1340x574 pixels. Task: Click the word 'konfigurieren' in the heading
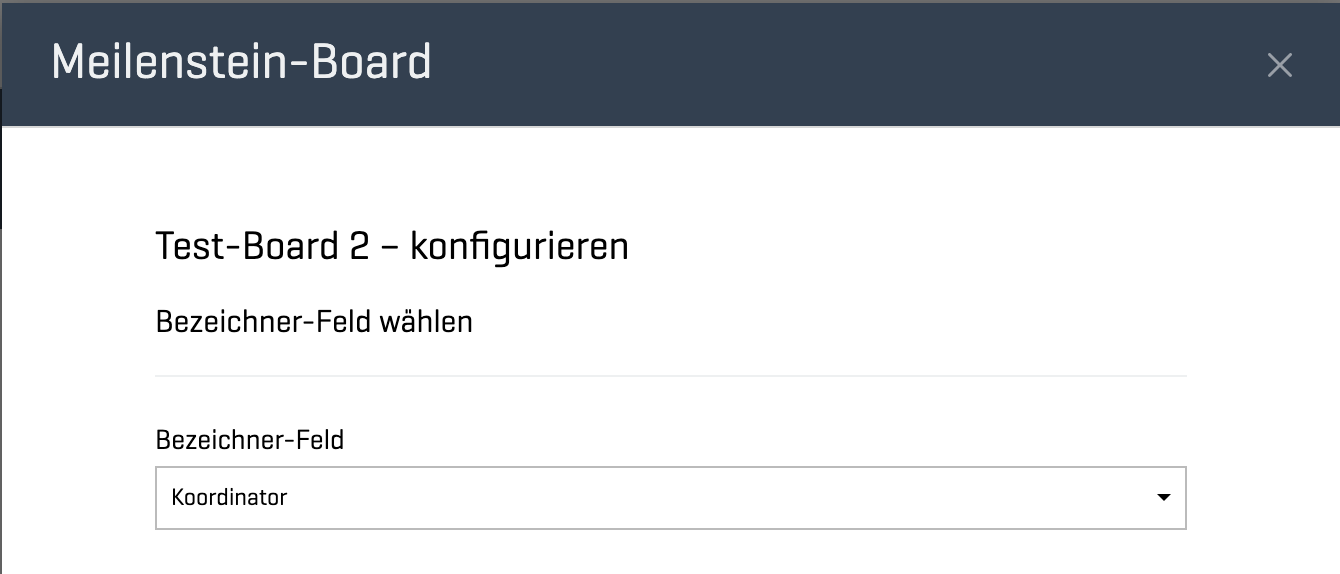519,246
